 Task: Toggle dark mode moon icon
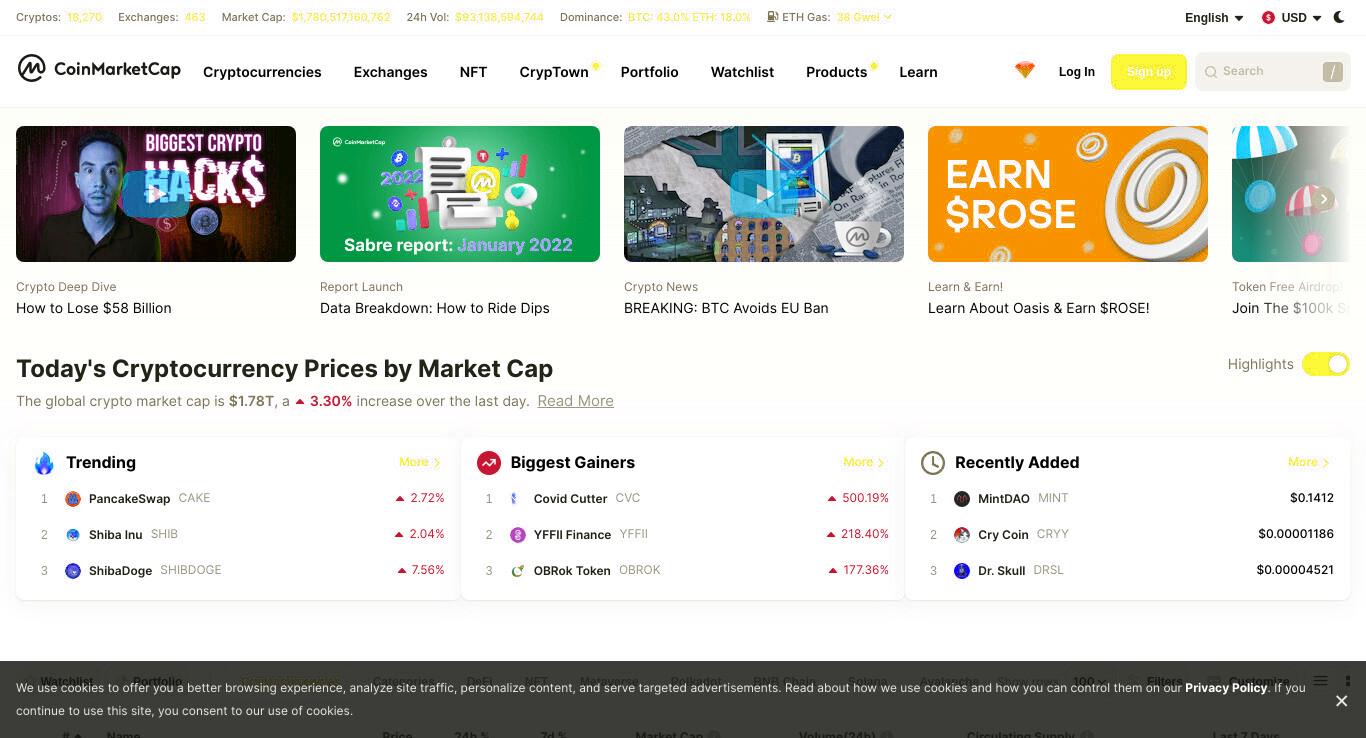point(1339,17)
